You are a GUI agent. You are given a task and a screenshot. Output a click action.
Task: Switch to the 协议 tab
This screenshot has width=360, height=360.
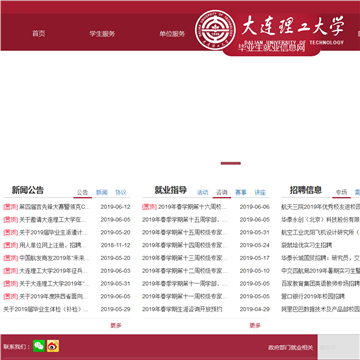tap(121, 192)
